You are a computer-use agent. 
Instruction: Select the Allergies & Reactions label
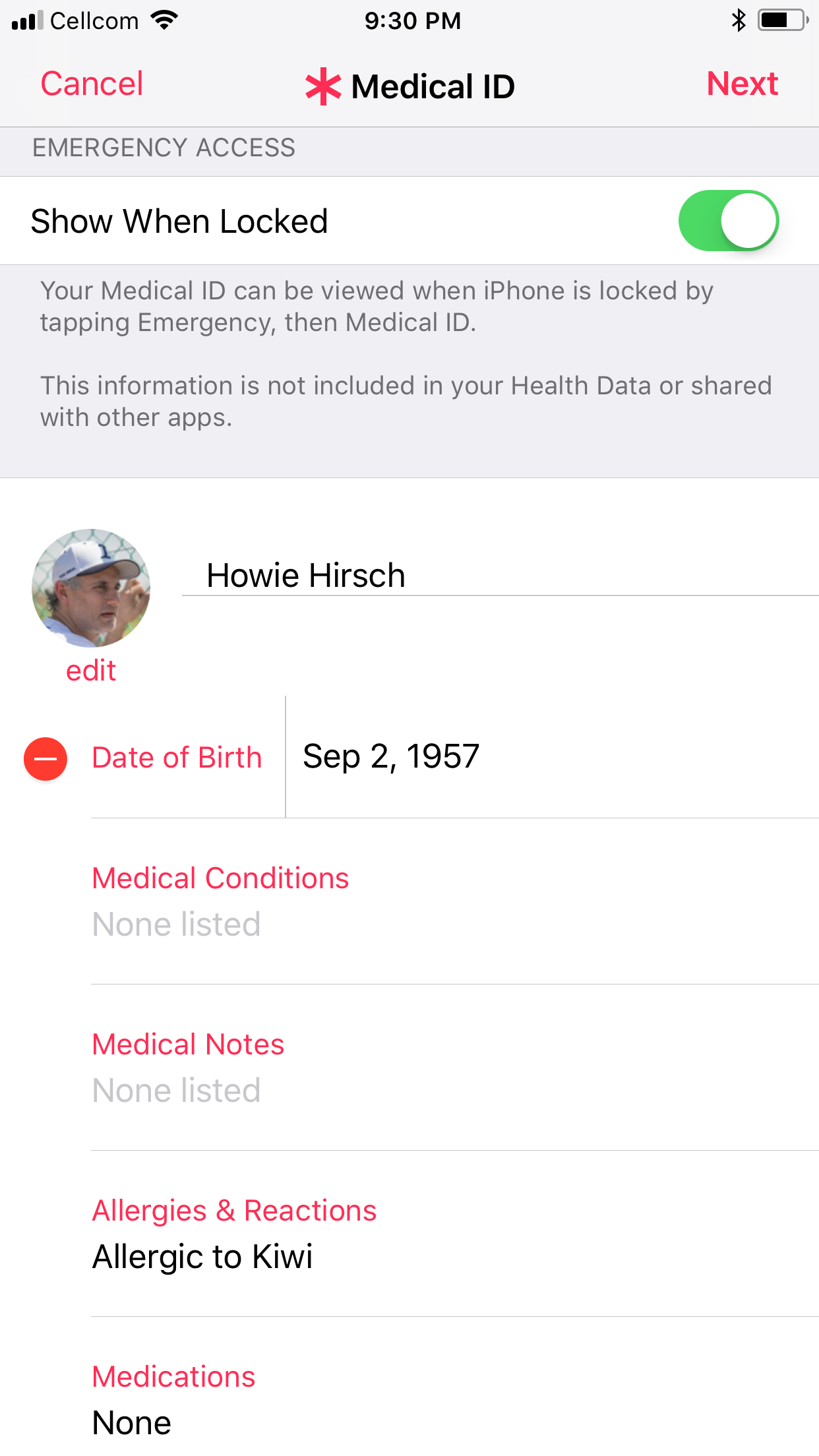[x=235, y=1209]
